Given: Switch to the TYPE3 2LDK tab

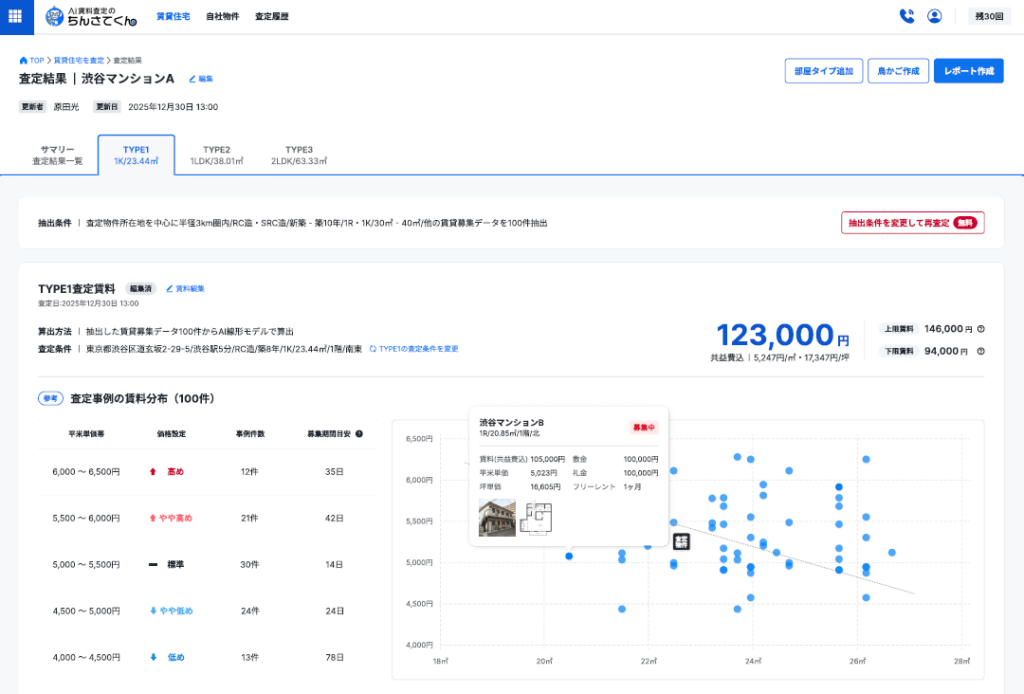Looking at the screenshot, I should pos(299,155).
